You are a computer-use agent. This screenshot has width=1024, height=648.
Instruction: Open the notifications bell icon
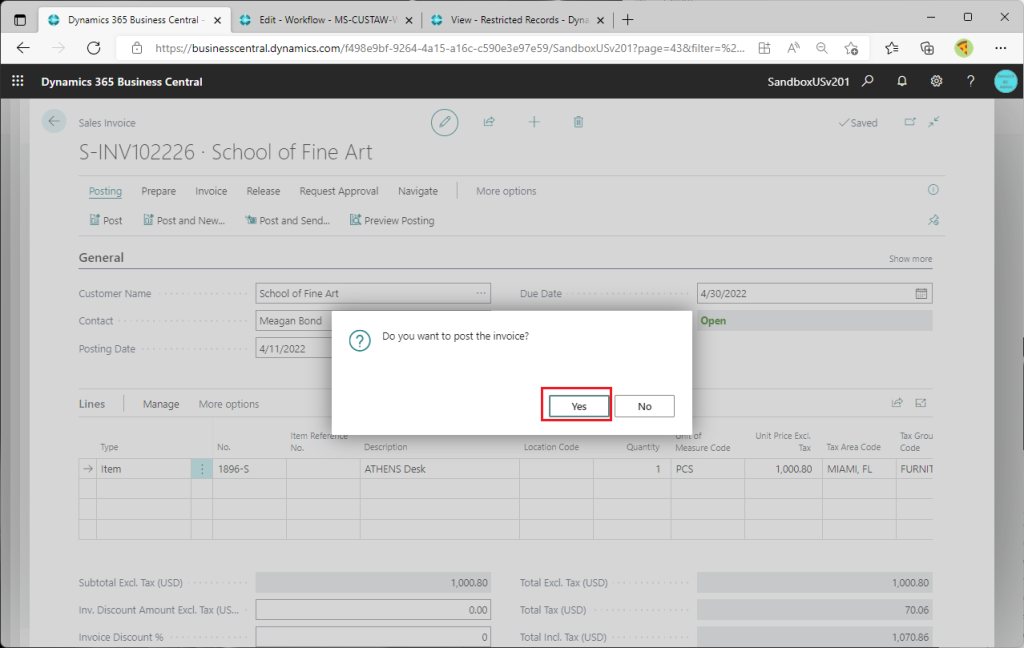point(902,82)
